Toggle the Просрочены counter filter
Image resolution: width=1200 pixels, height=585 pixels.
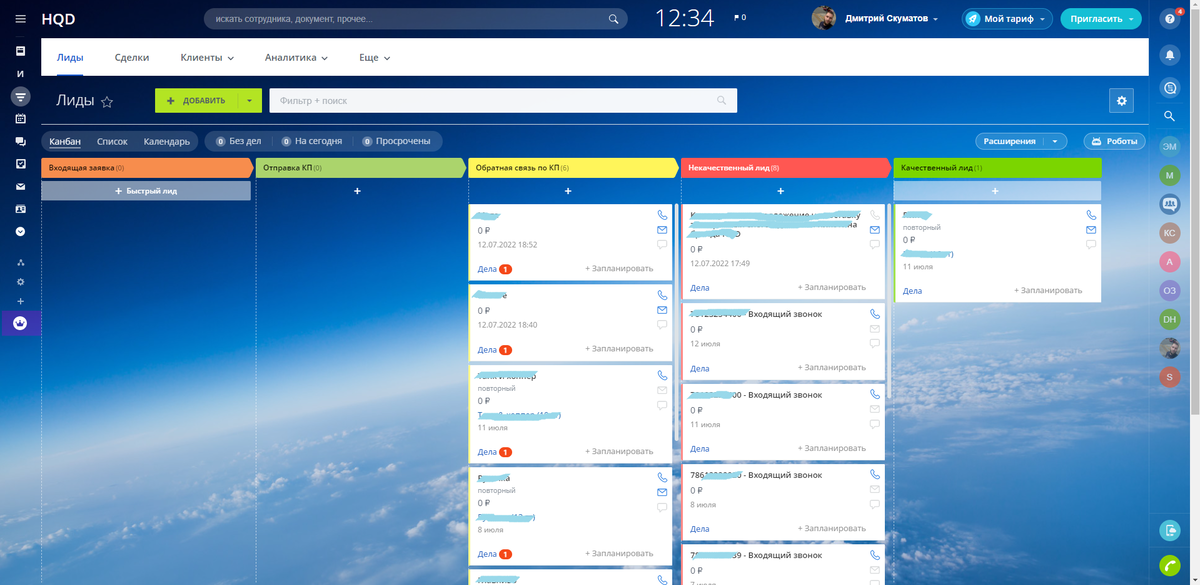[396, 141]
